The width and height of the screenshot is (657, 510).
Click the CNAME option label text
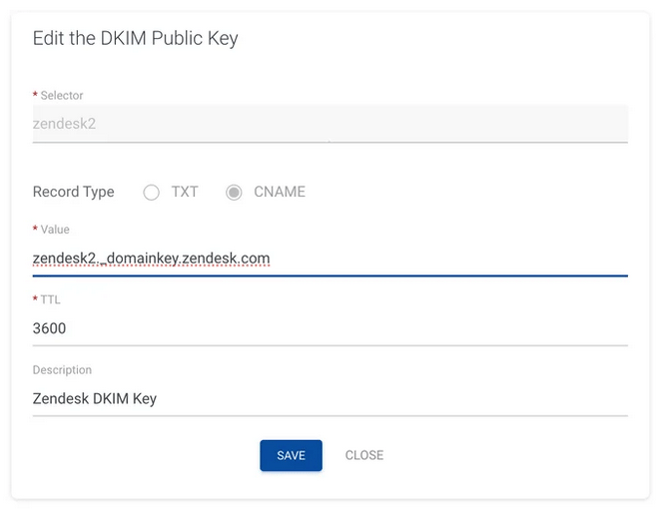(x=279, y=192)
